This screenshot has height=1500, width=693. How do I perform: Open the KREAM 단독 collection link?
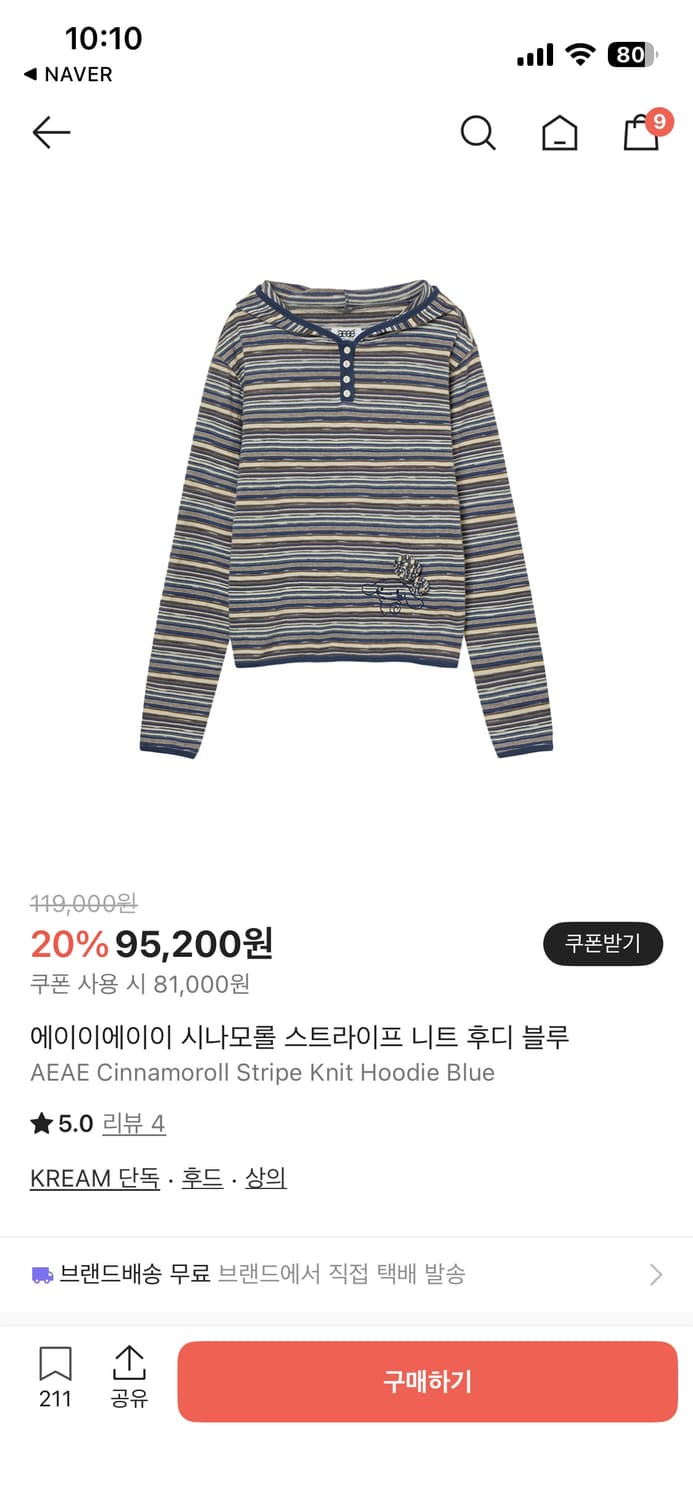point(93,1177)
